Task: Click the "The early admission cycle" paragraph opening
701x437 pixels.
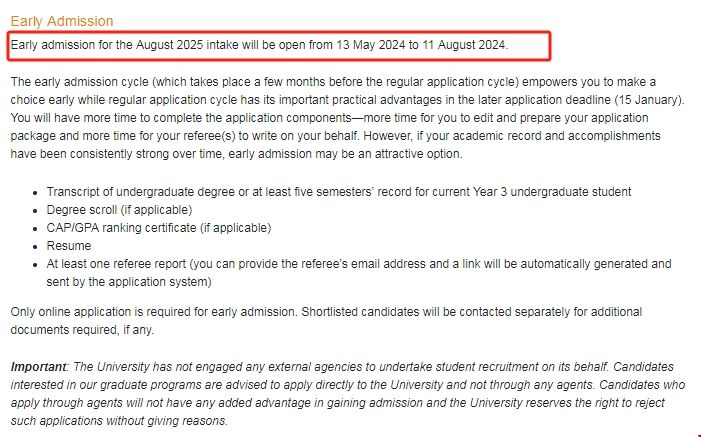Action: click(x=85, y=81)
